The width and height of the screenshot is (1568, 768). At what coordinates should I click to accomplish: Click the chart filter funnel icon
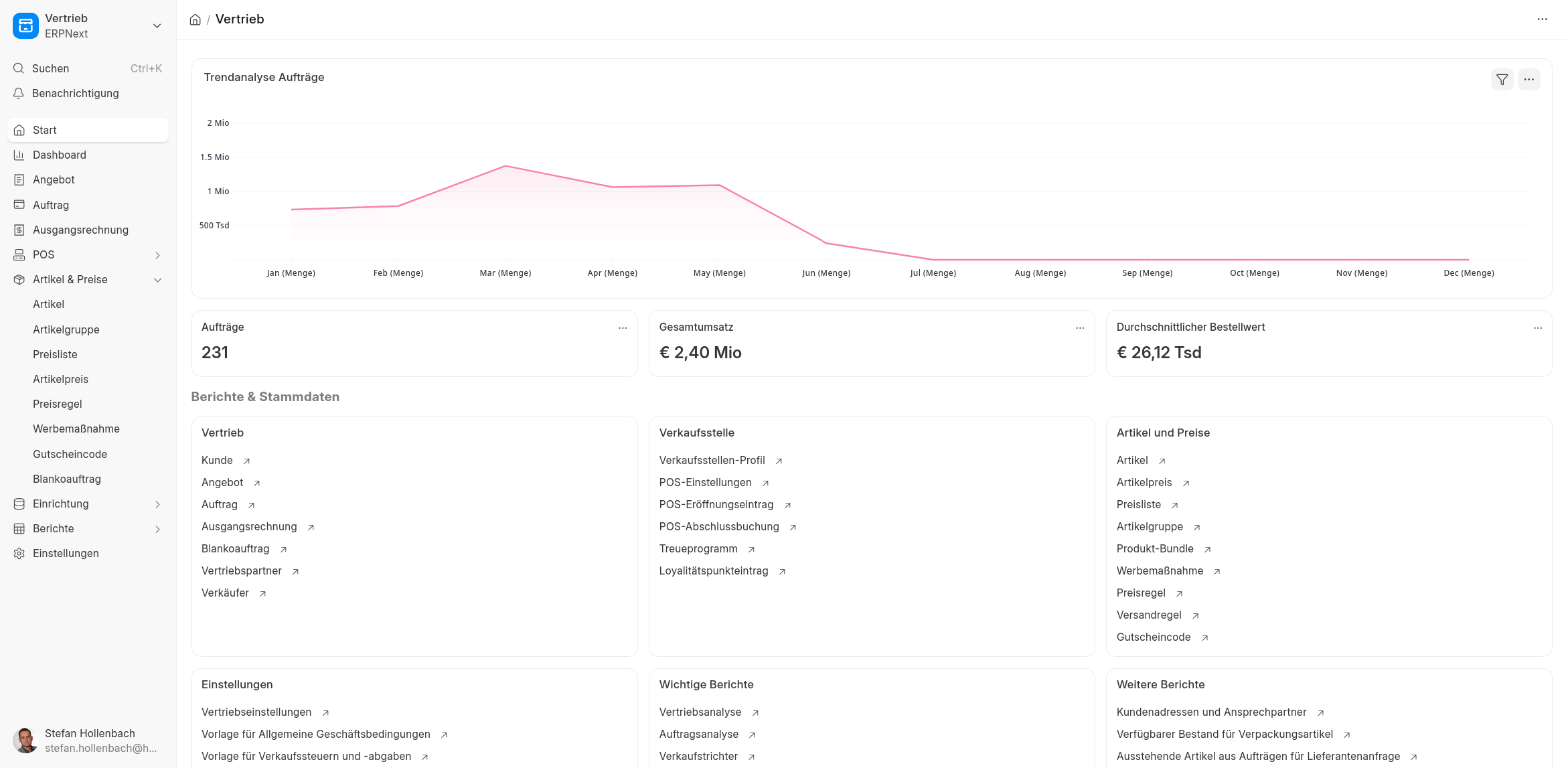(1502, 79)
